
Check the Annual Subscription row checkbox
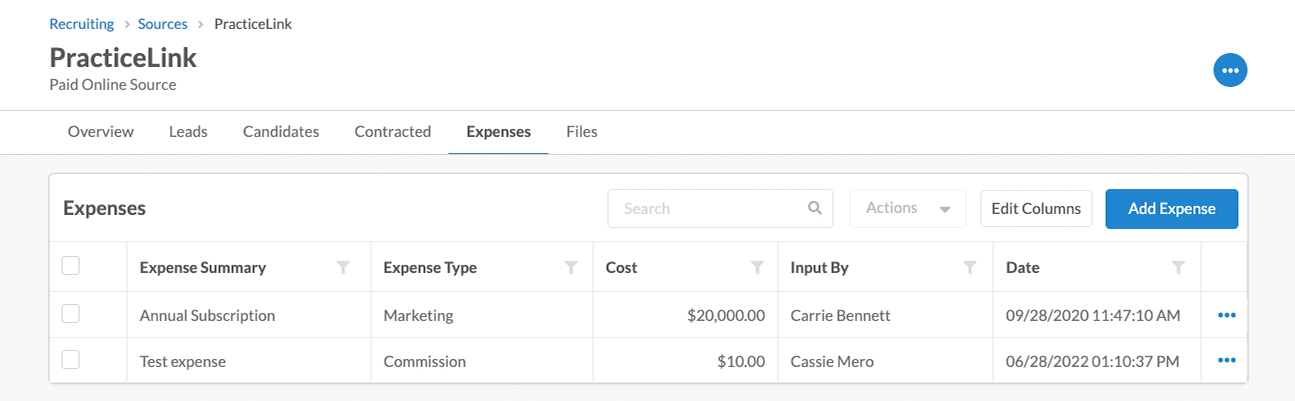71,314
